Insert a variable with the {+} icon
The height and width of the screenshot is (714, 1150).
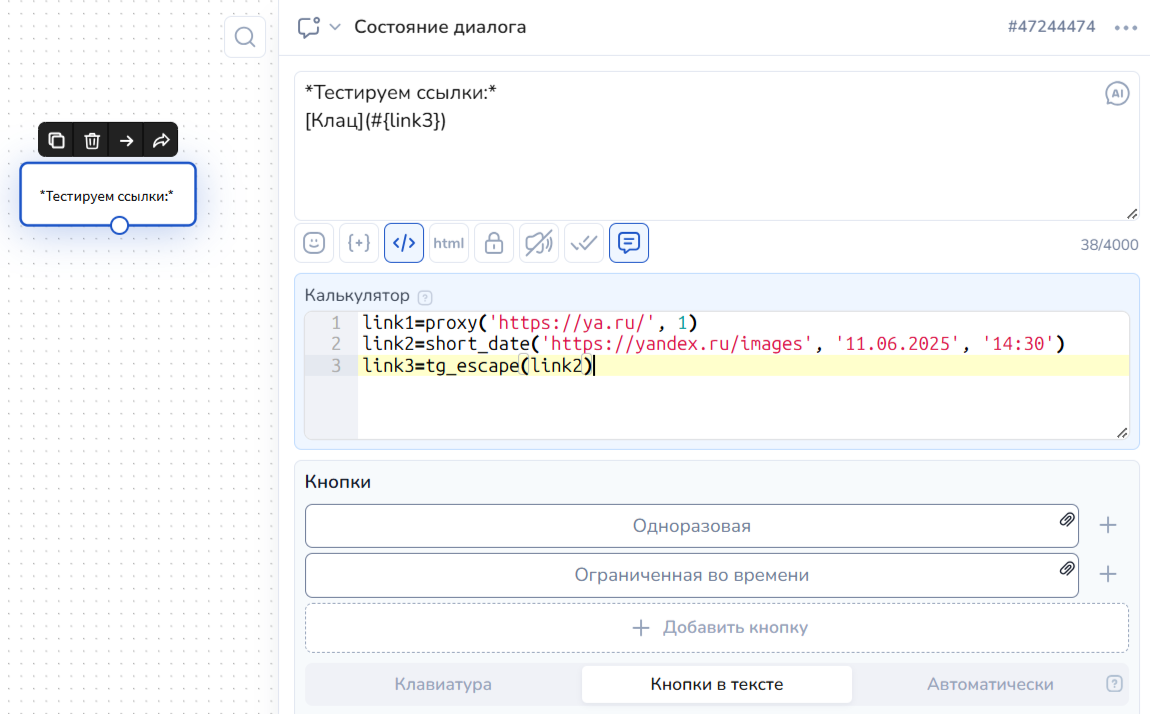click(359, 243)
